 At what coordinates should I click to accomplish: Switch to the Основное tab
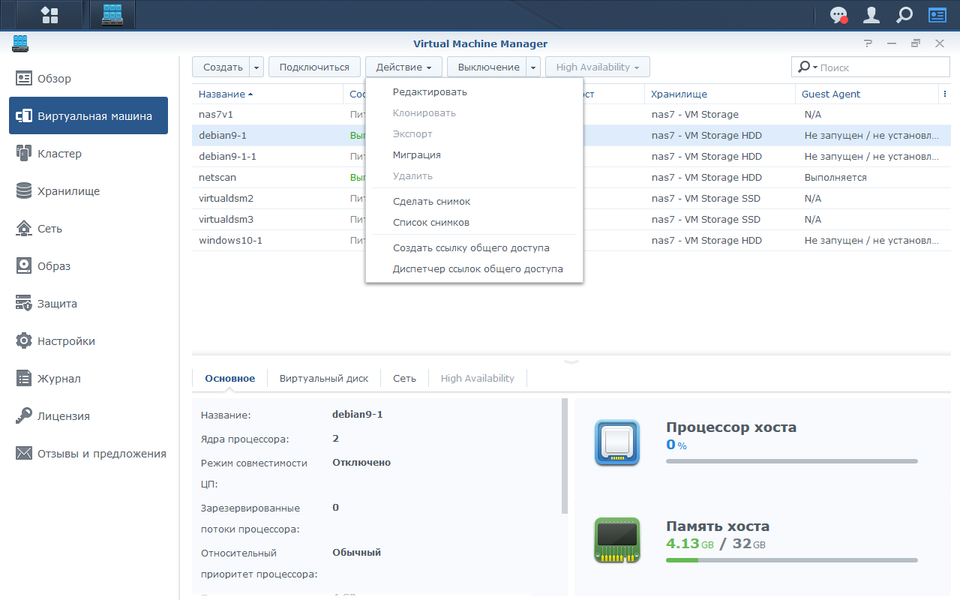[230, 378]
